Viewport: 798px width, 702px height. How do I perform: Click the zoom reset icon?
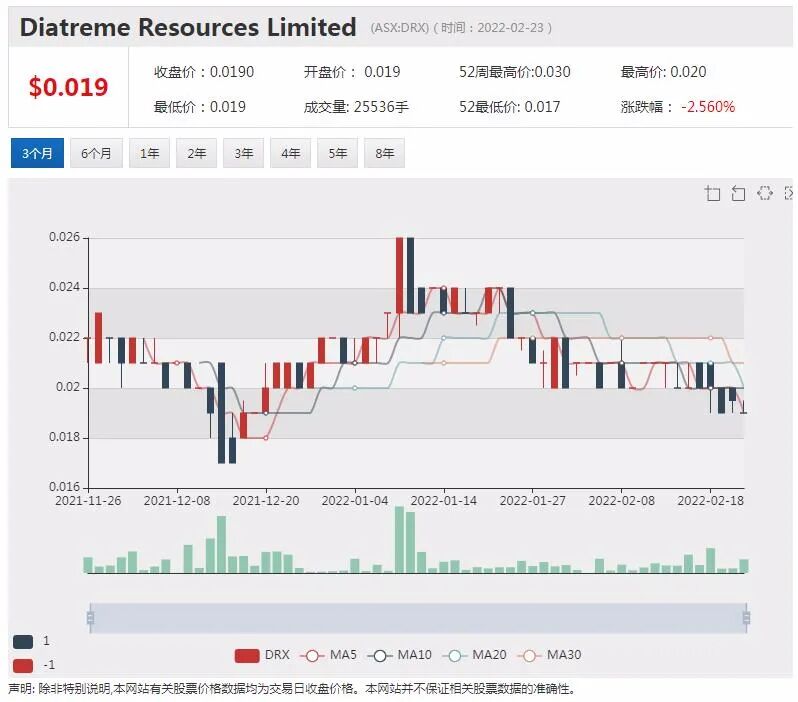tap(738, 193)
